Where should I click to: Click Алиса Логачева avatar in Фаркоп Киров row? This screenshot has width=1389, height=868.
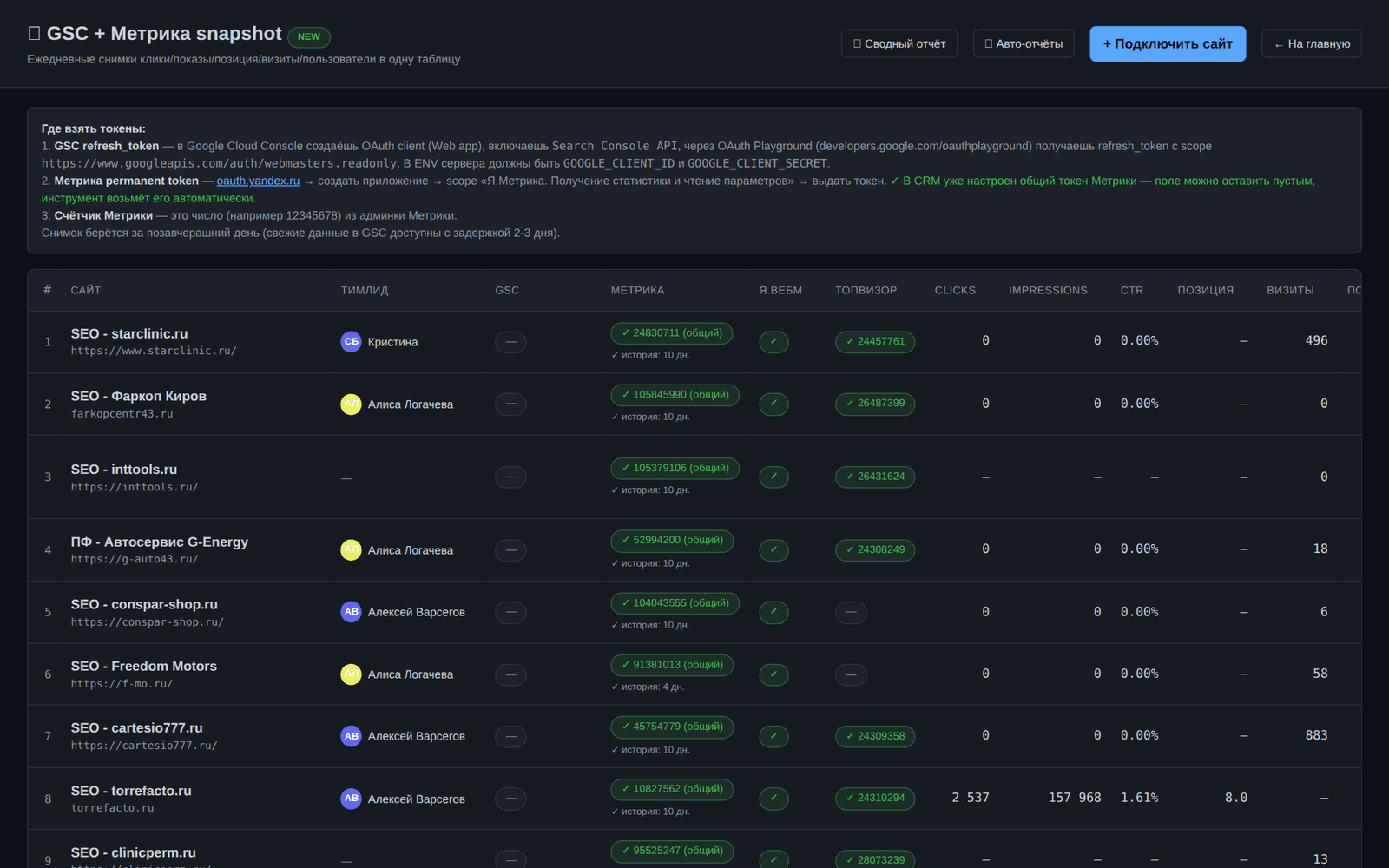point(351,404)
